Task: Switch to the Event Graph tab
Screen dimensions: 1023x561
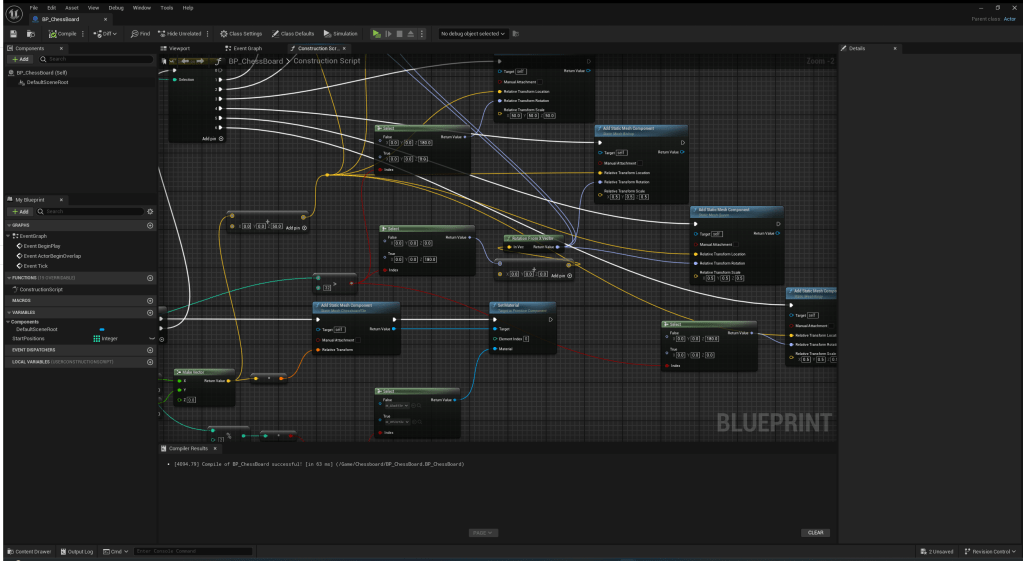Action: point(244,48)
